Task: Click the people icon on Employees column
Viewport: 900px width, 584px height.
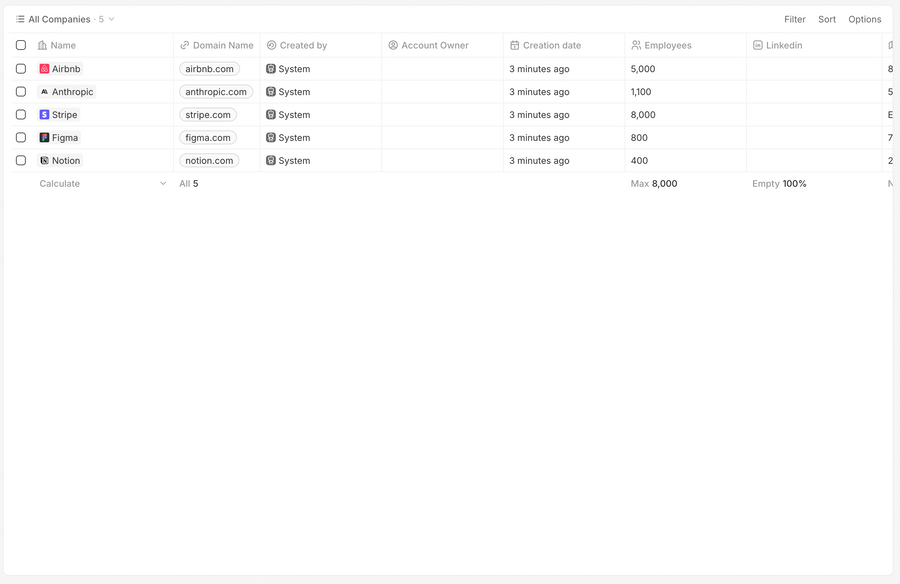Action: click(x=634, y=45)
